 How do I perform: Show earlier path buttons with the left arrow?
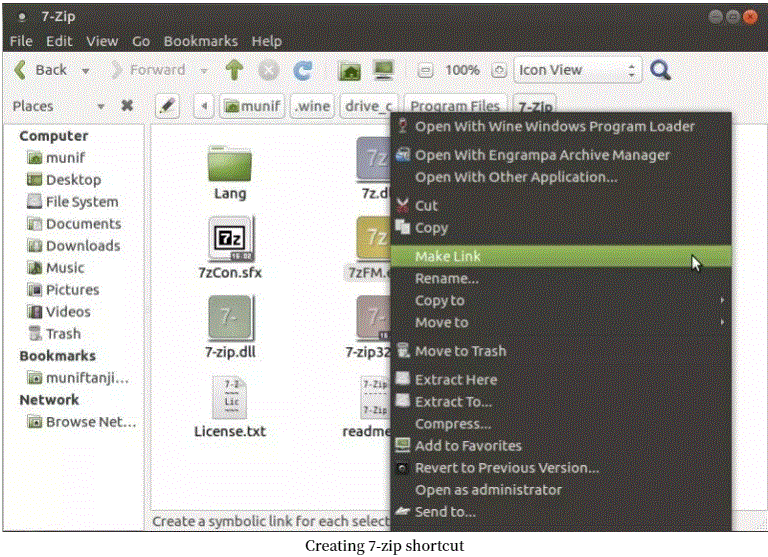click(x=204, y=106)
